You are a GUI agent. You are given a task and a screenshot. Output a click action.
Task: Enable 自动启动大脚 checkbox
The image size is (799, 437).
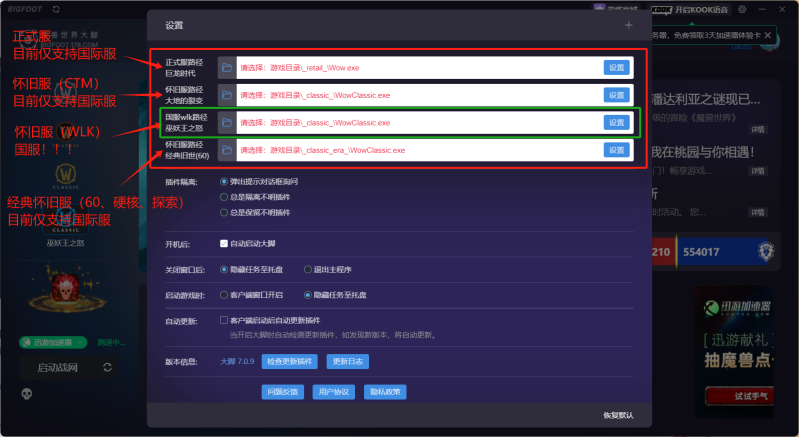224,243
